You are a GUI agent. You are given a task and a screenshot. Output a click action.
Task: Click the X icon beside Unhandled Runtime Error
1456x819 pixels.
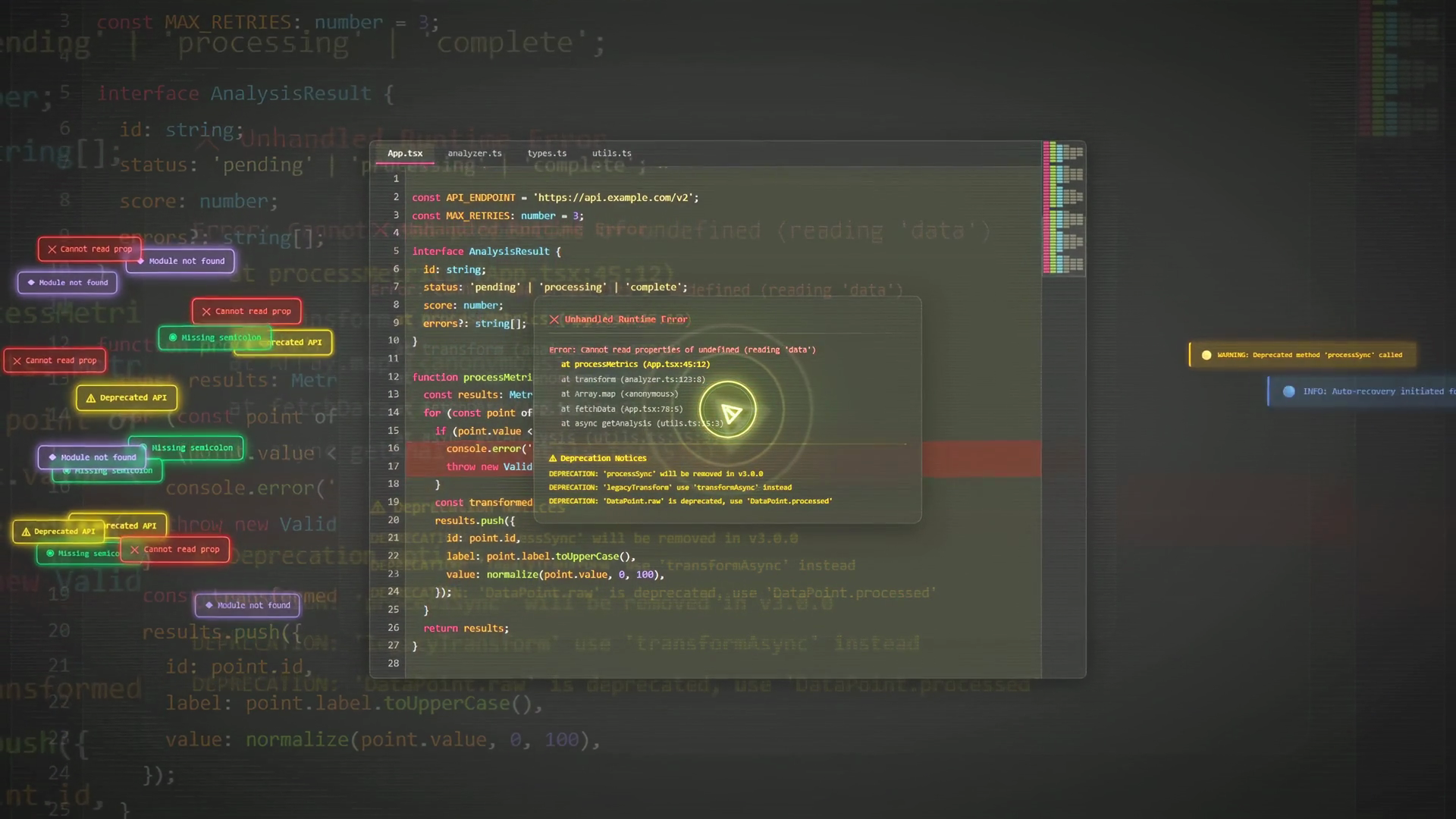[x=554, y=319]
